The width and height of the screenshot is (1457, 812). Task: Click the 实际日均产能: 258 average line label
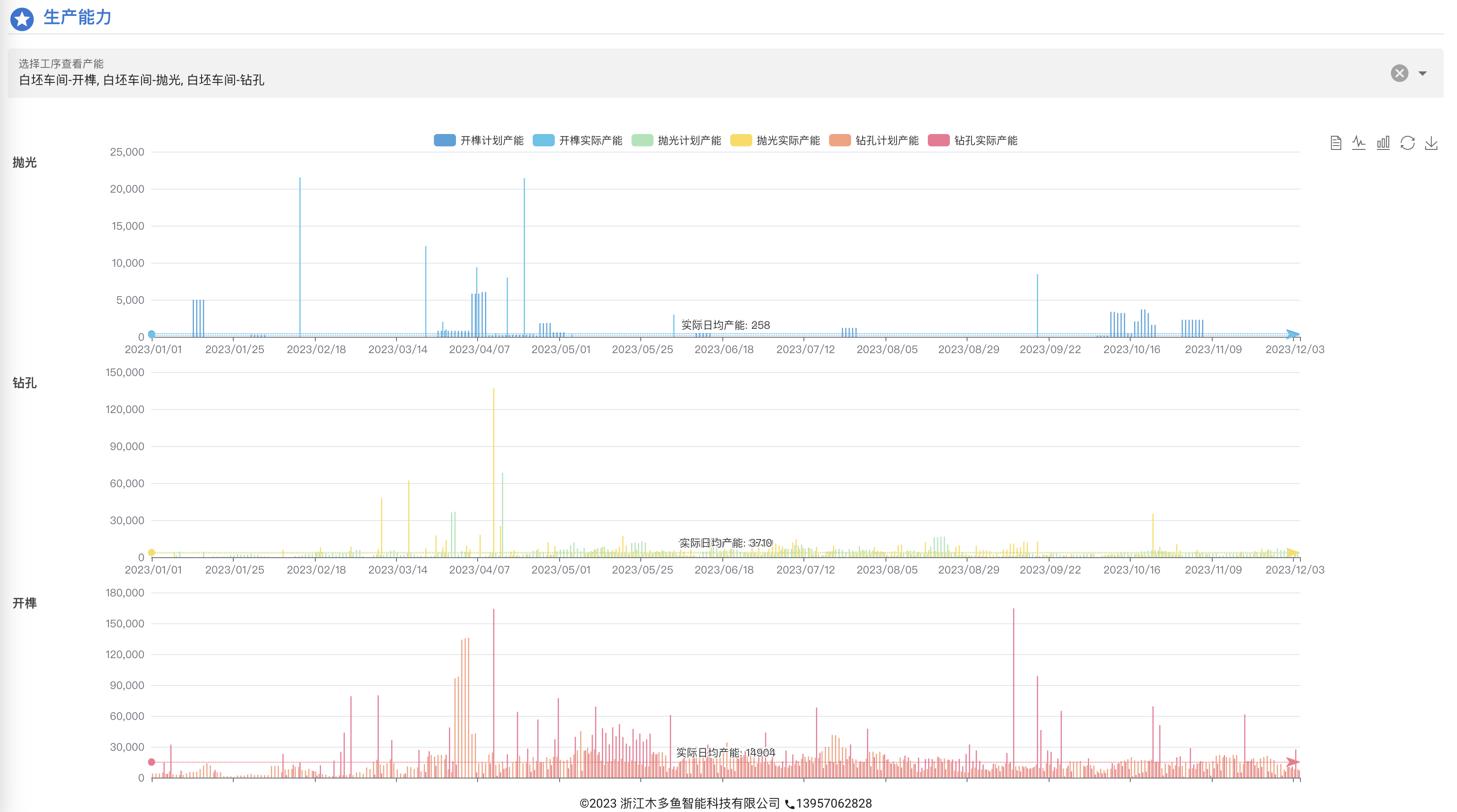point(725,325)
